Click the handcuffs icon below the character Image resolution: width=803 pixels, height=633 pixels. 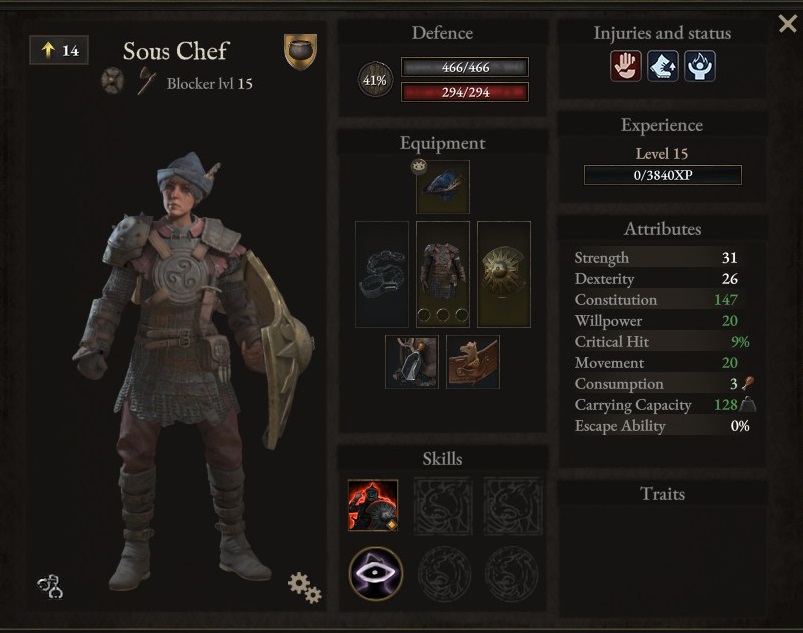pos(50,586)
